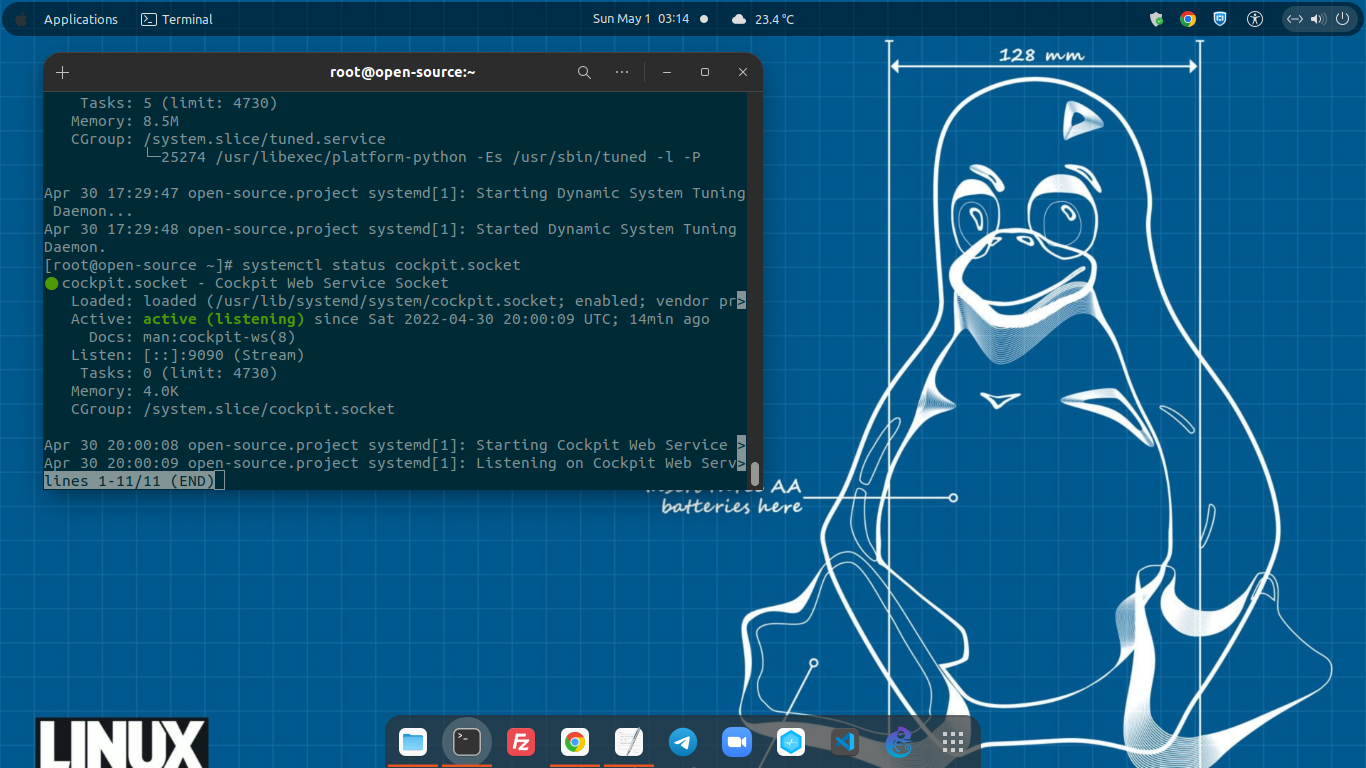Open Google Chrome from the dock

tap(575, 742)
